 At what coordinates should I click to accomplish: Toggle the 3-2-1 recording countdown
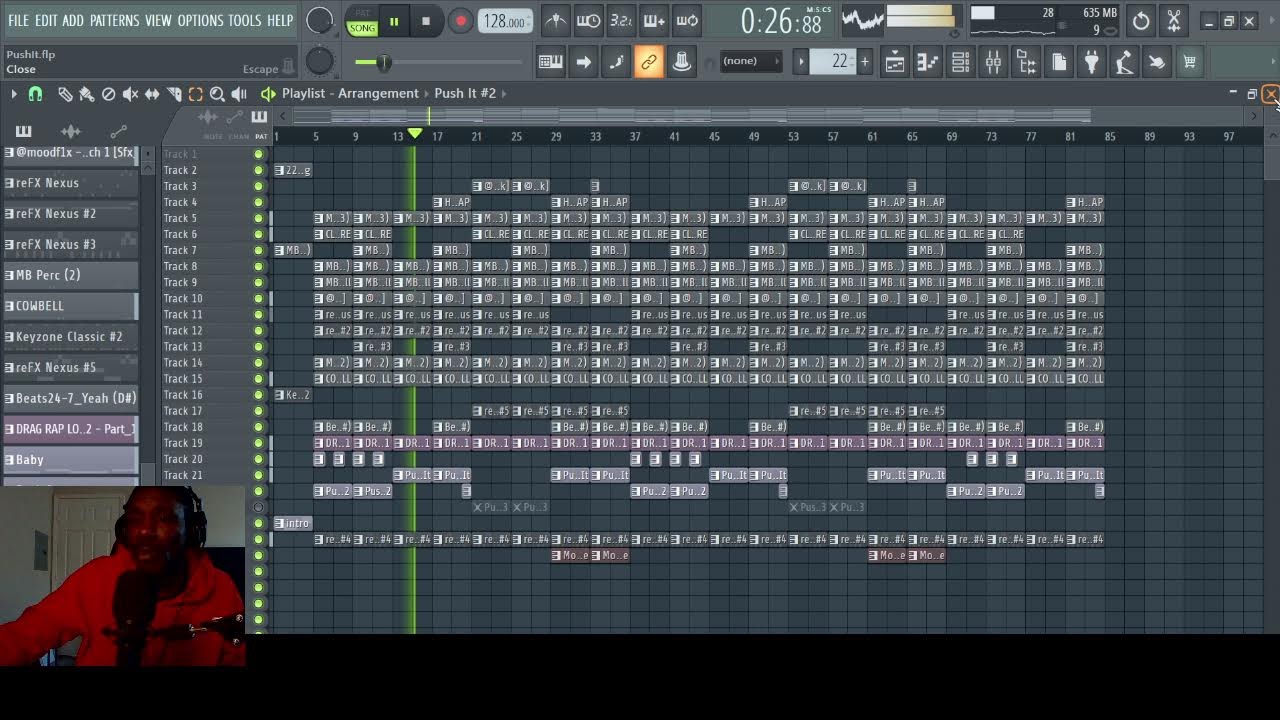(621, 21)
